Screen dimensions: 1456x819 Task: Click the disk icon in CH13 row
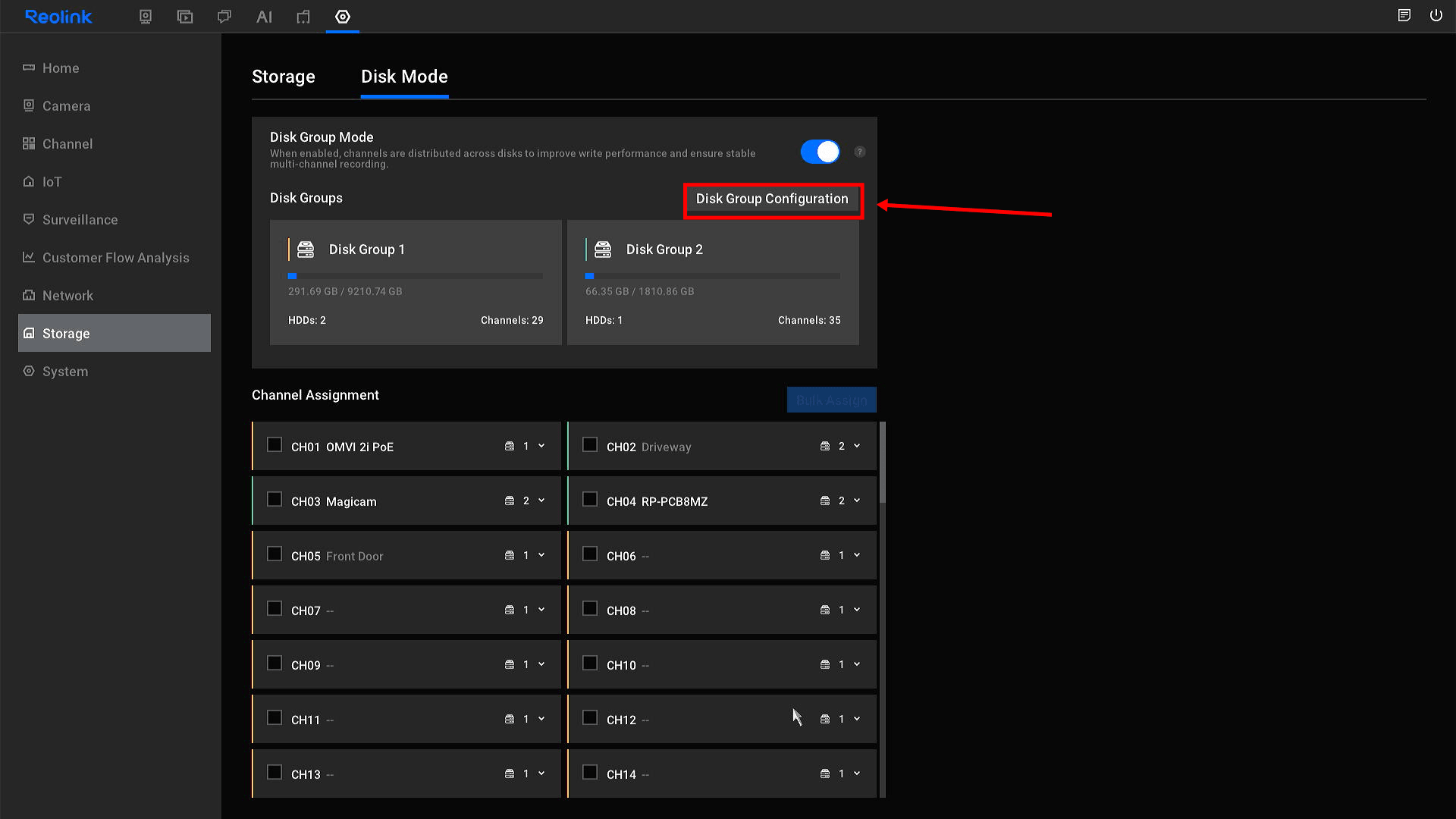pyautogui.click(x=510, y=774)
